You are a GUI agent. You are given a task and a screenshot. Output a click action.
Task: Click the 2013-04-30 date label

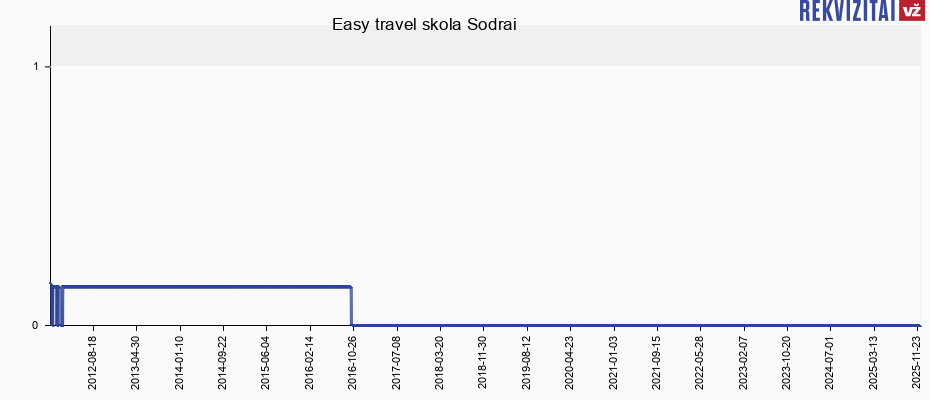click(x=137, y=362)
